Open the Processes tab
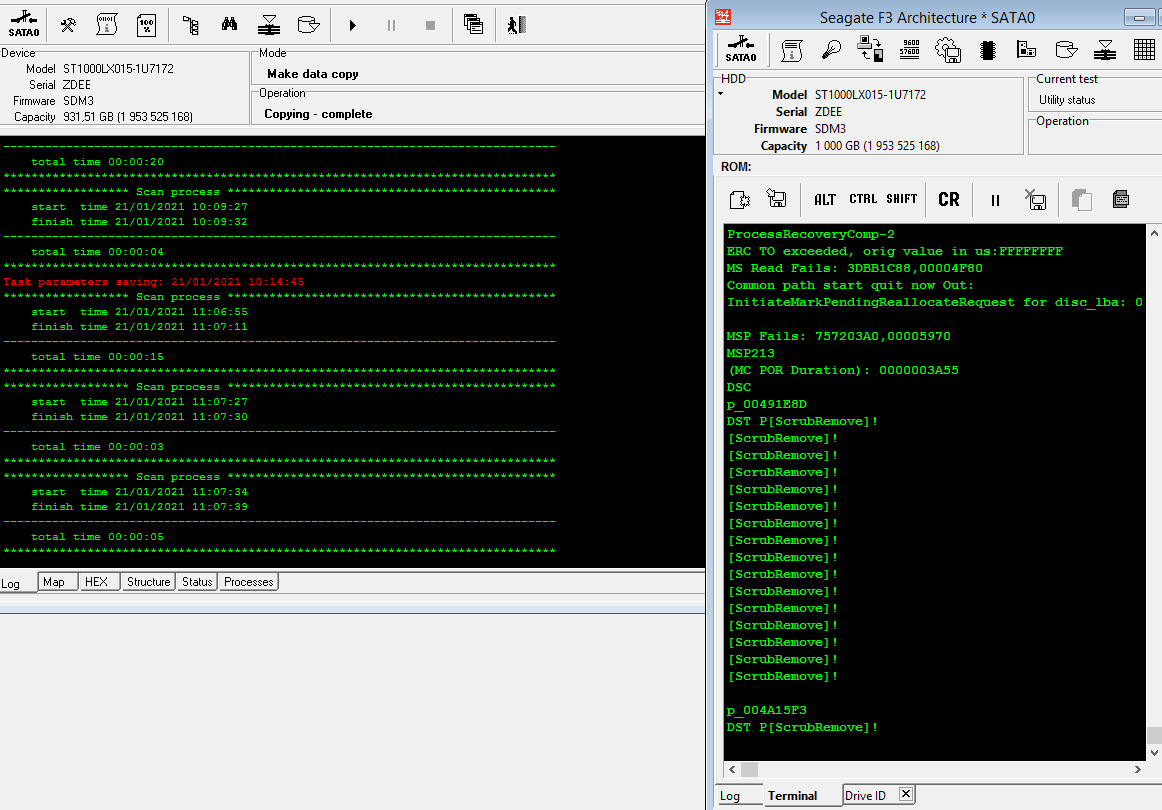This screenshot has height=810, width=1162. pyautogui.click(x=248, y=582)
